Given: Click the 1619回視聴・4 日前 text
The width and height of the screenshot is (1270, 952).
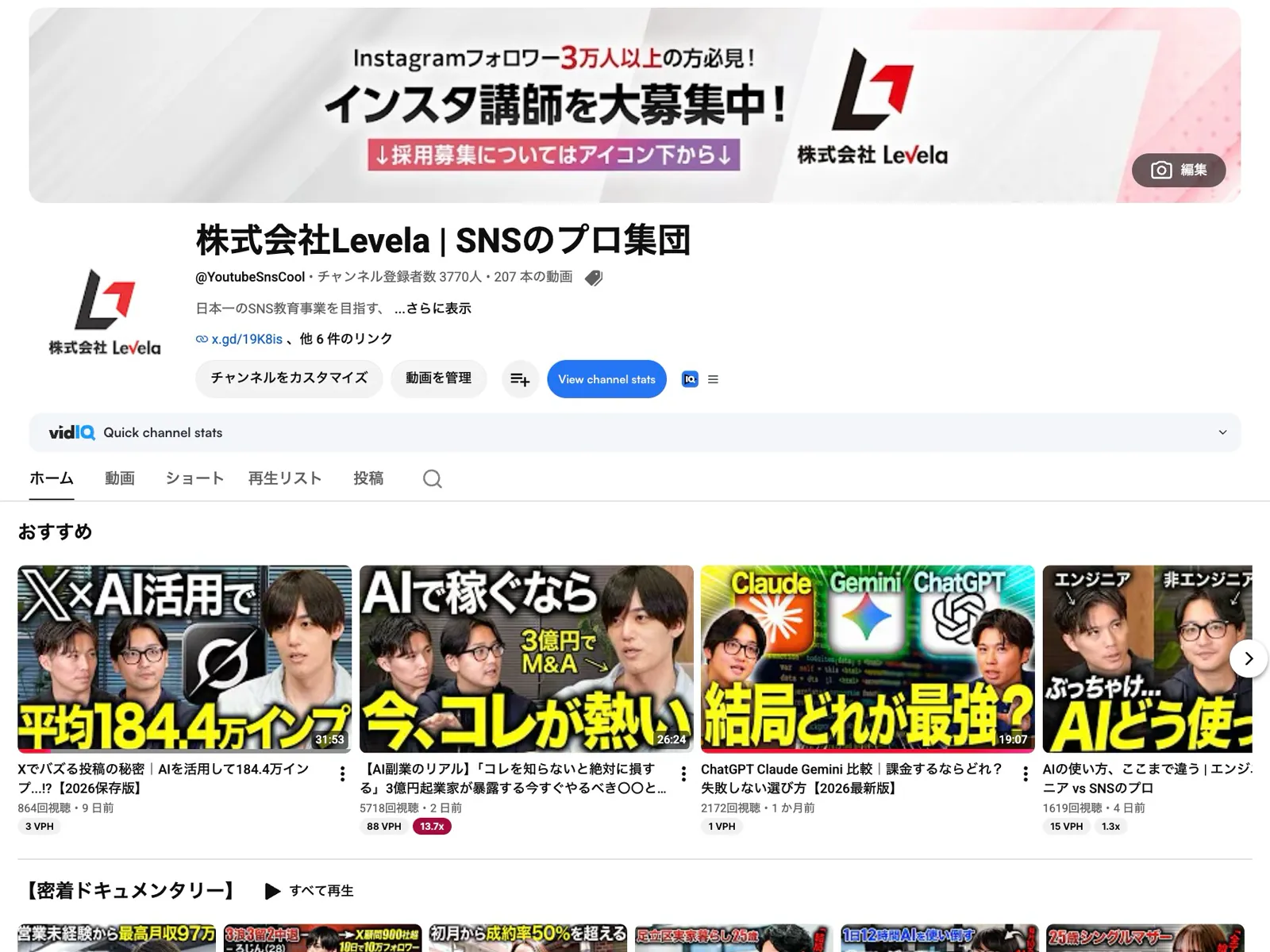Looking at the screenshot, I should click(1094, 808).
